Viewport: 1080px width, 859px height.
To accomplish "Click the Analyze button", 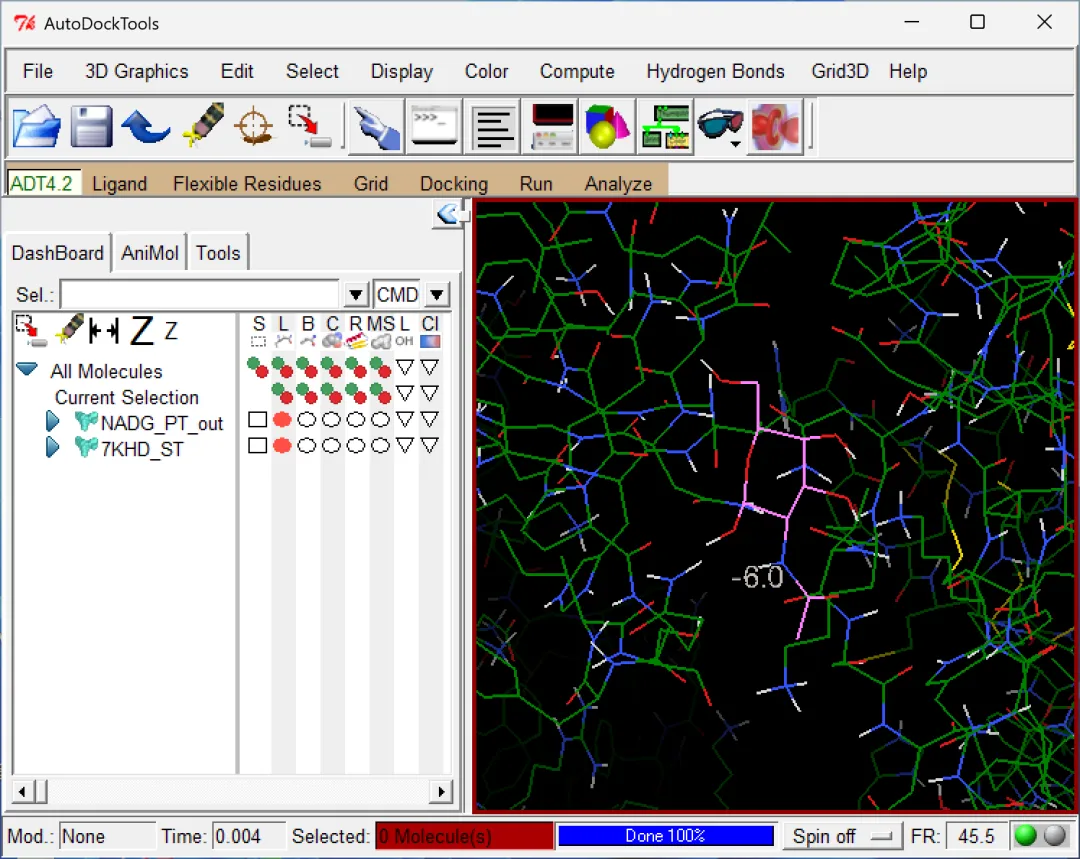I will click(x=619, y=184).
